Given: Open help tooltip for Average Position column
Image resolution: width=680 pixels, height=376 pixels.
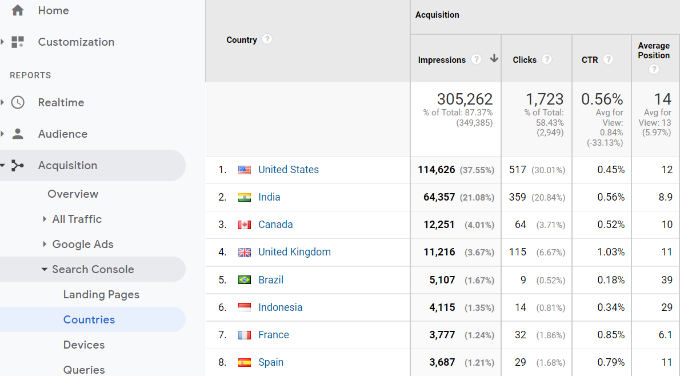Looking at the screenshot, I should point(654,69).
